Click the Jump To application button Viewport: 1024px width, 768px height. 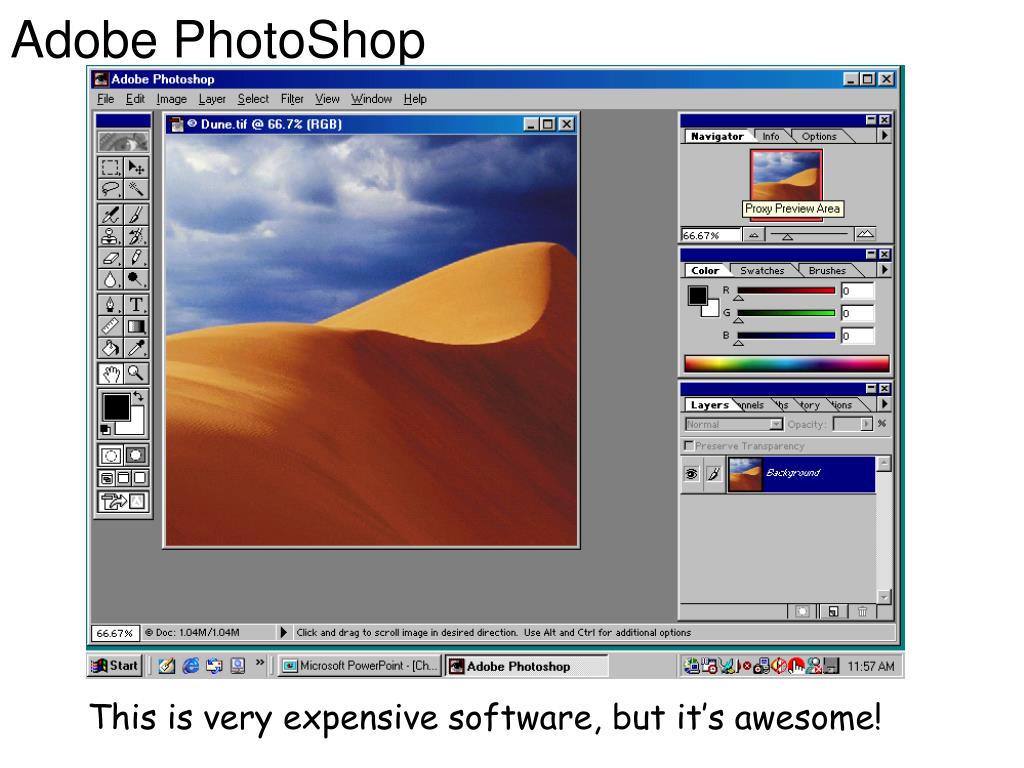click(x=123, y=502)
